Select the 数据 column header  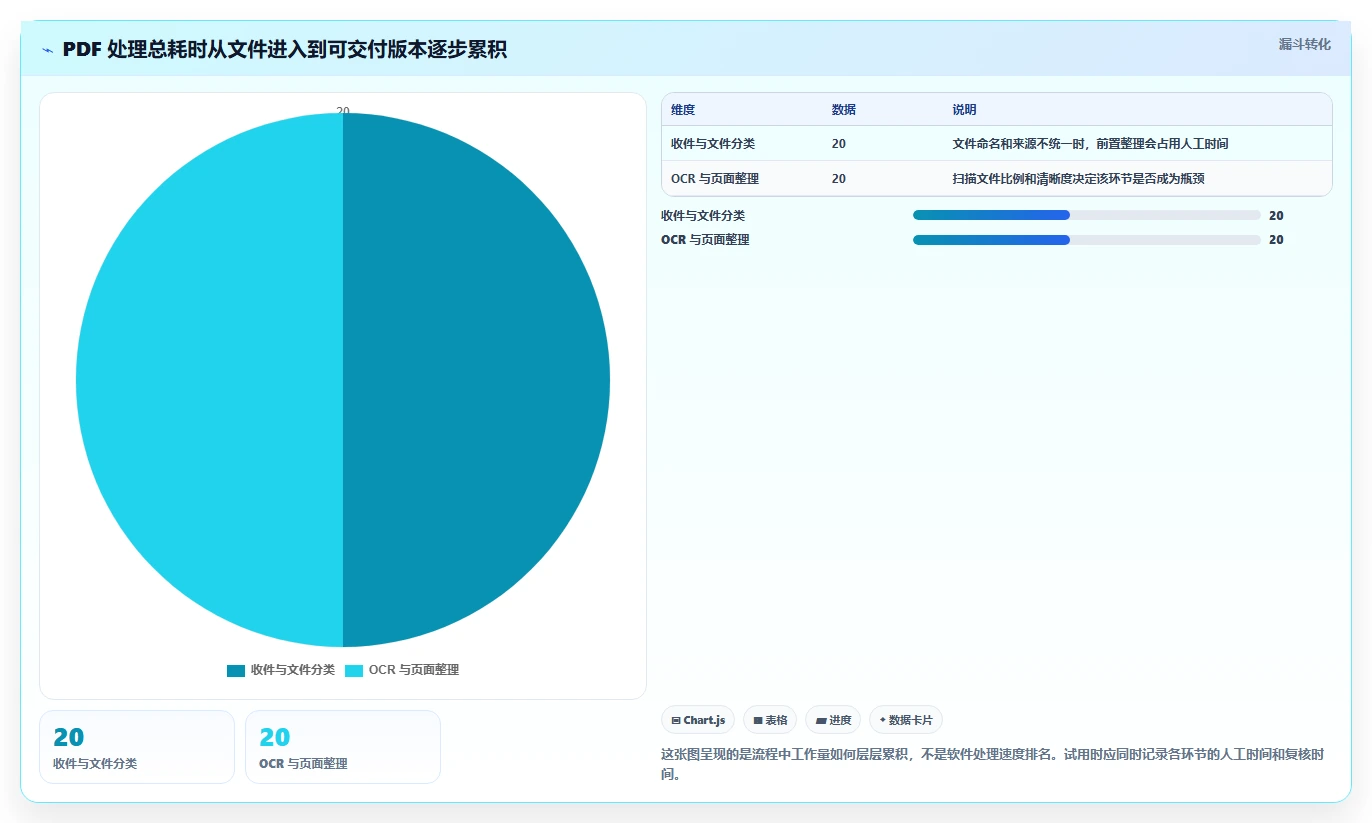click(x=843, y=110)
